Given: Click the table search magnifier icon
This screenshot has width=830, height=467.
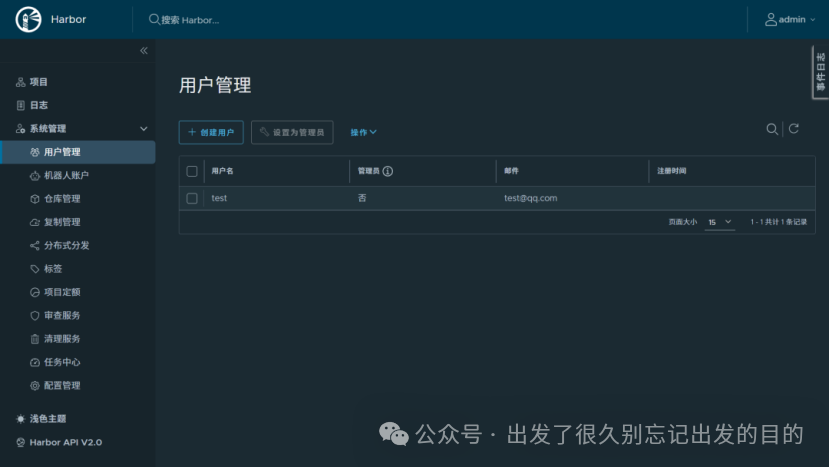Looking at the screenshot, I should [772, 129].
